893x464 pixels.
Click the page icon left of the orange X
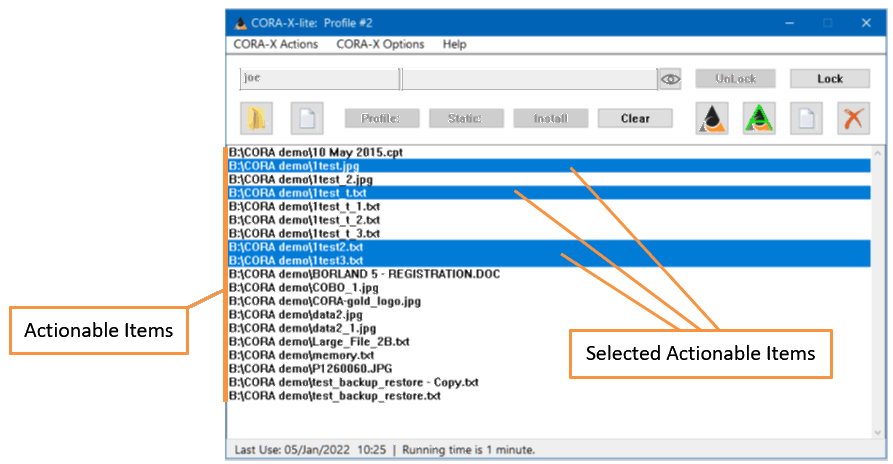pyautogui.click(x=807, y=118)
